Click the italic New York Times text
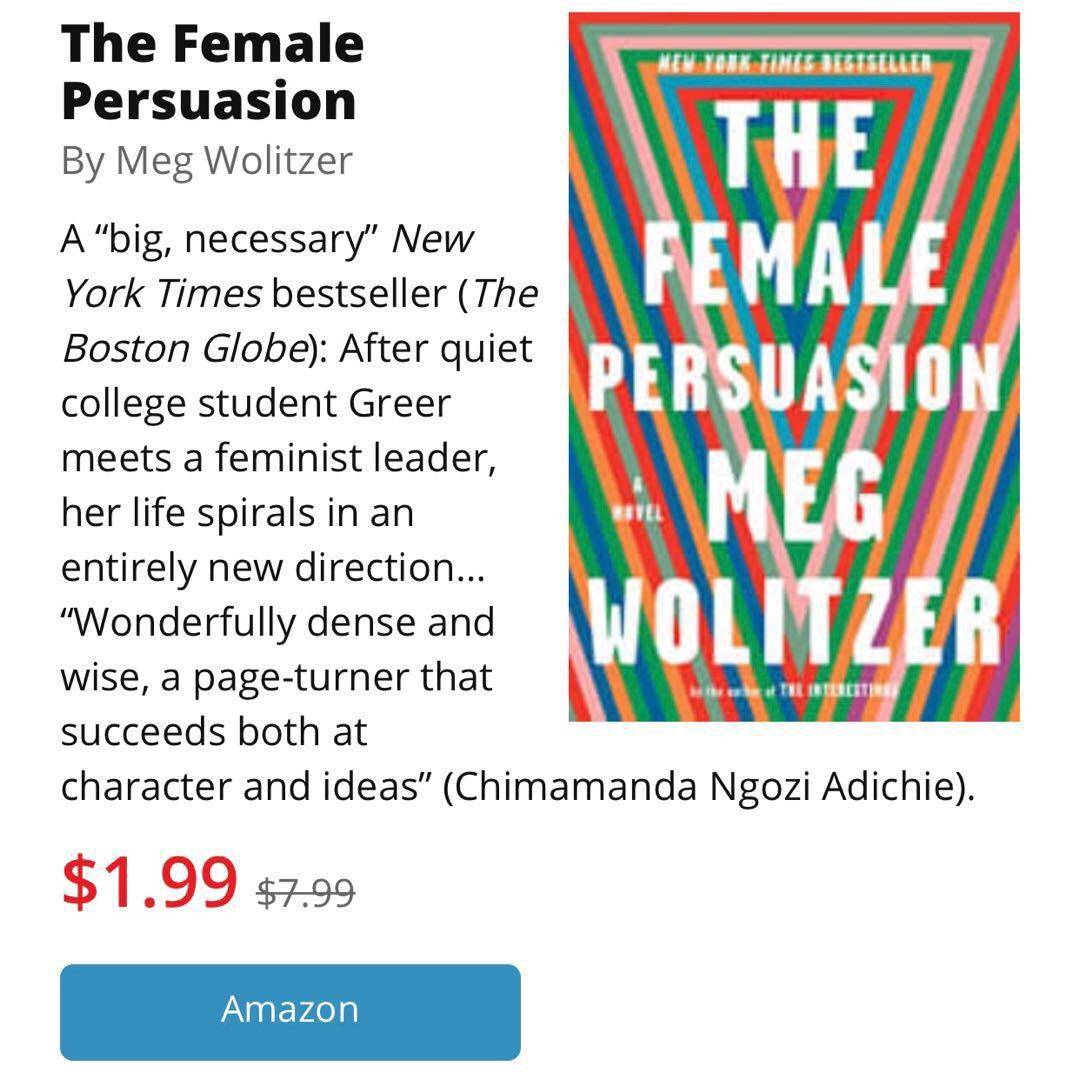1080x1080 pixels. point(267,267)
